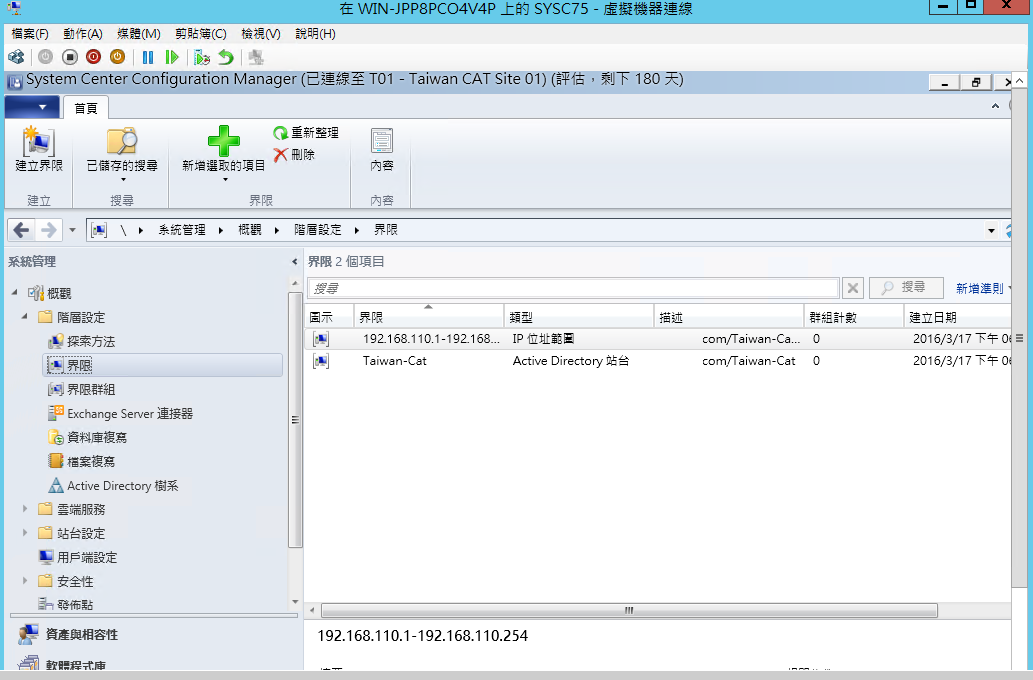1033x680 pixels.
Task: Expand the 雲端服務 folder
Action: [x=25, y=509]
